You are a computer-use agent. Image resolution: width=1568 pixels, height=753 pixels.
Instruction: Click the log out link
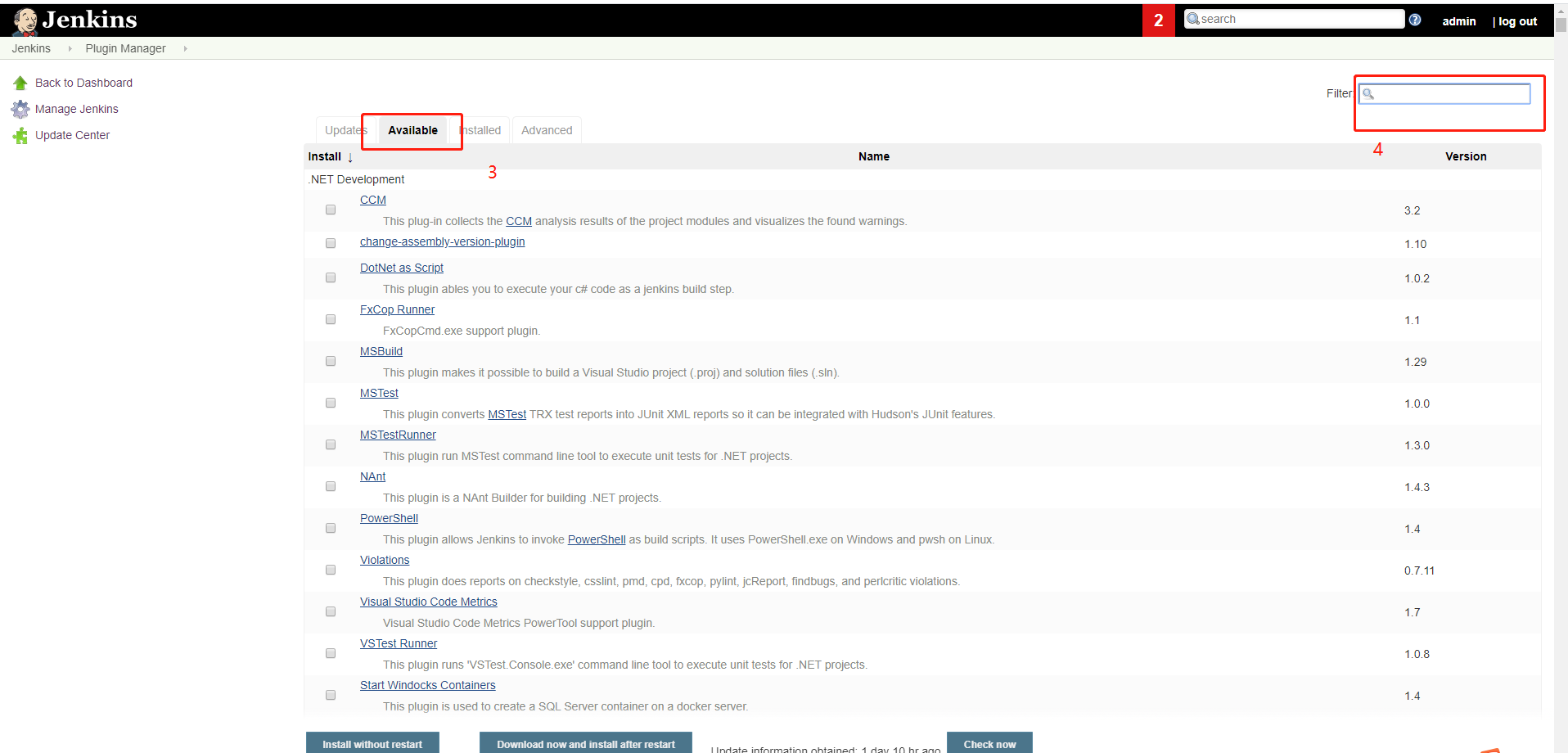tap(1517, 21)
